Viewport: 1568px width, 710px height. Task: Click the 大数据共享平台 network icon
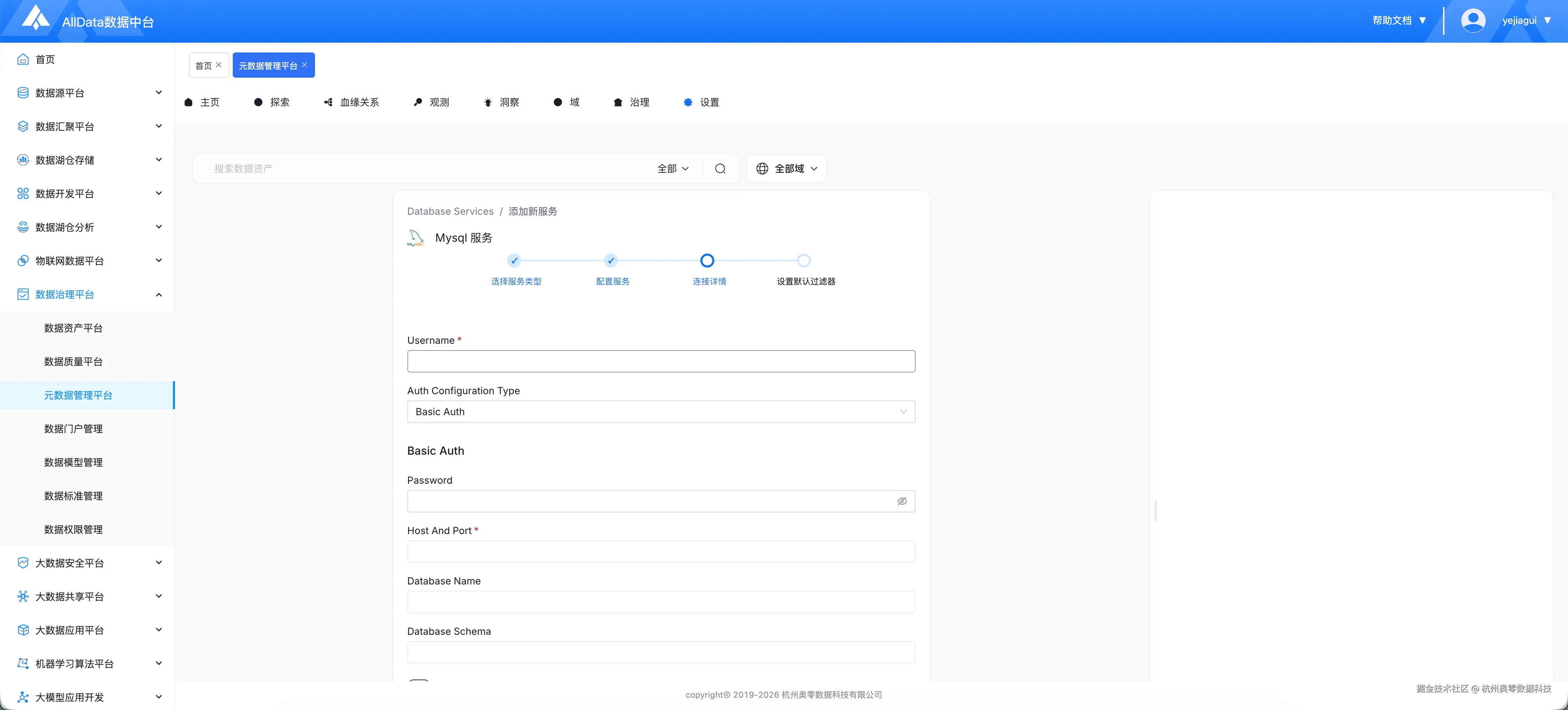[x=23, y=596]
